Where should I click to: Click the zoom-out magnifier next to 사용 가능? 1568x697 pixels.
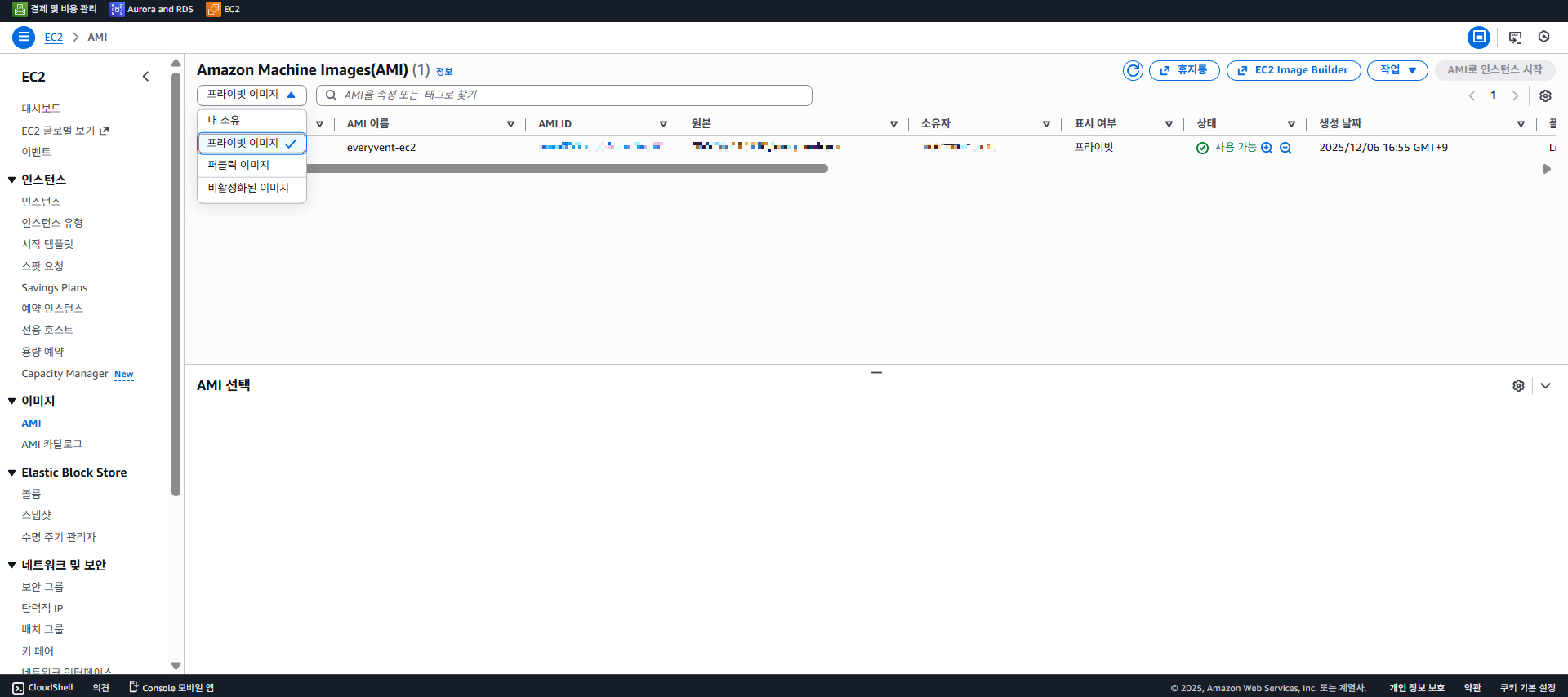(x=1285, y=148)
